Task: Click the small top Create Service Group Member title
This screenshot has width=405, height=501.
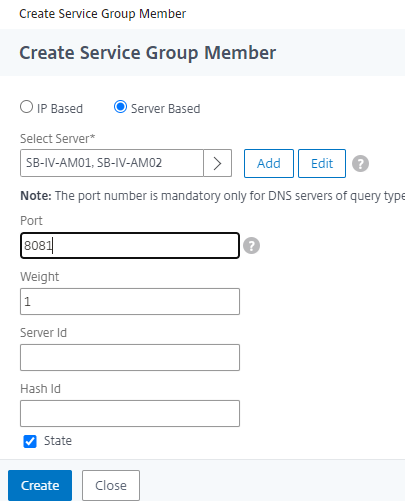Action: point(103,14)
